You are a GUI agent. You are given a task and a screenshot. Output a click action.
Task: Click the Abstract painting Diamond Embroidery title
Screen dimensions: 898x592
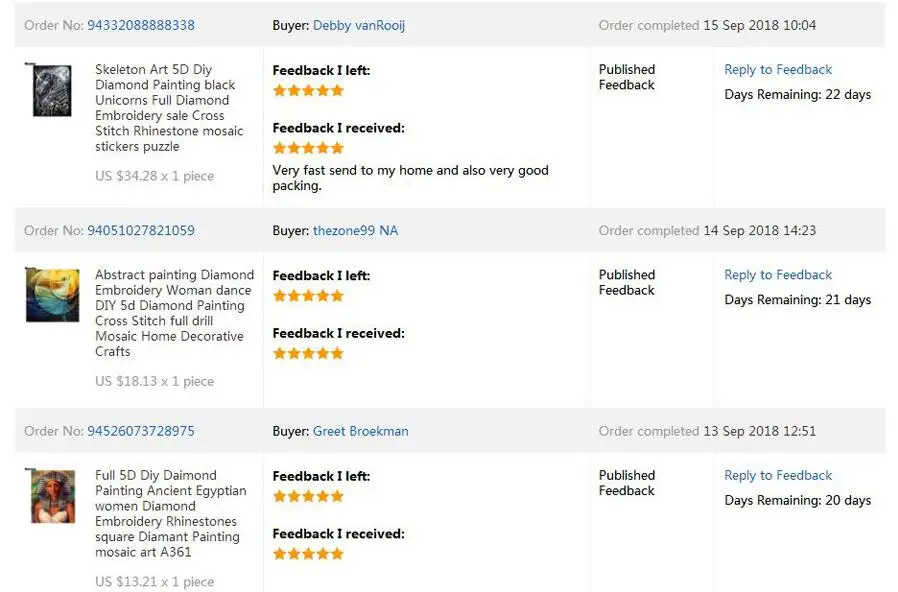pos(174,313)
